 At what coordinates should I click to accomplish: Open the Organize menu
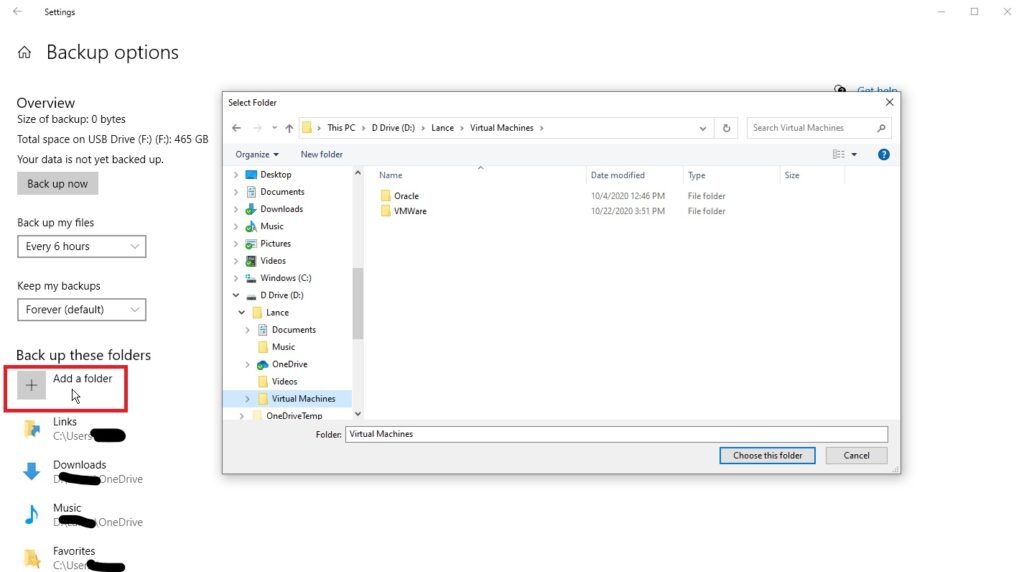(x=257, y=155)
